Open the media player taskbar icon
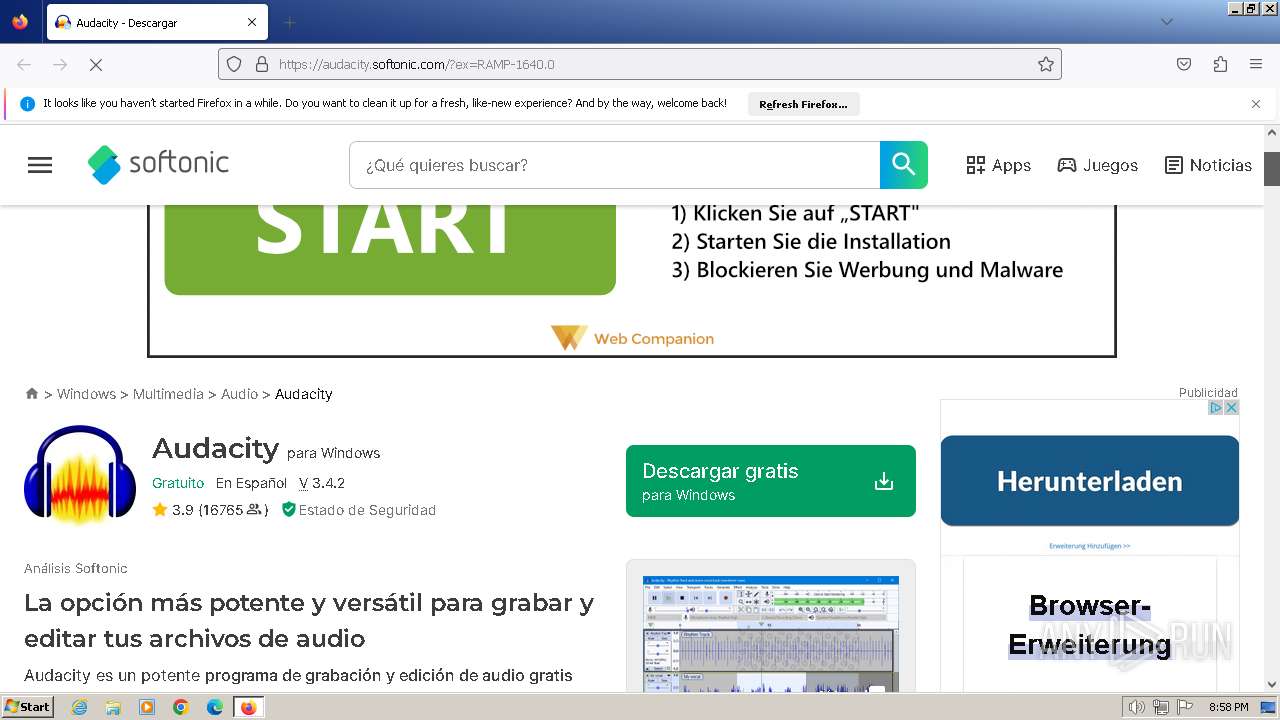Viewport: 1280px width, 720px height. click(x=147, y=707)
